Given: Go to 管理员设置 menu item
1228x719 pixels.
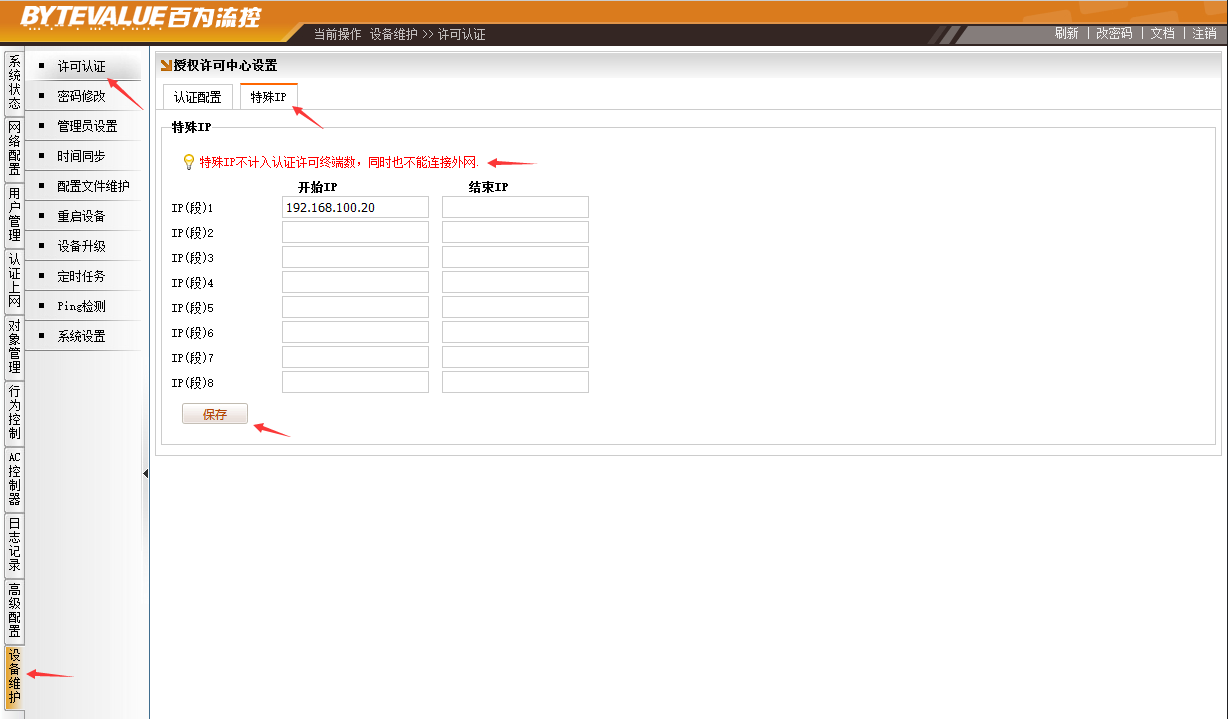Looking at the screenshot, I should (x=87, y=126).
